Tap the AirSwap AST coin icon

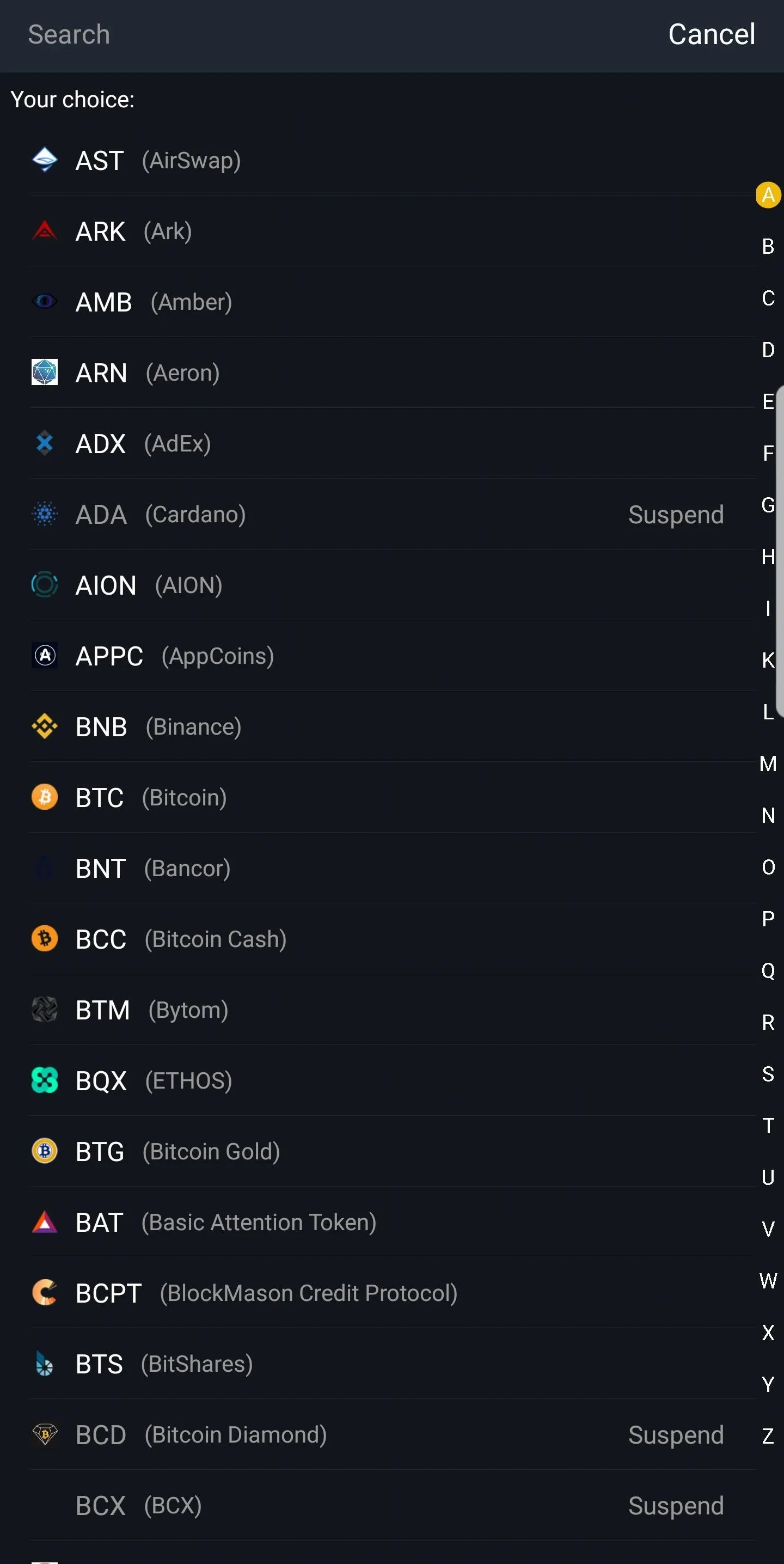(x=44, y=160)
